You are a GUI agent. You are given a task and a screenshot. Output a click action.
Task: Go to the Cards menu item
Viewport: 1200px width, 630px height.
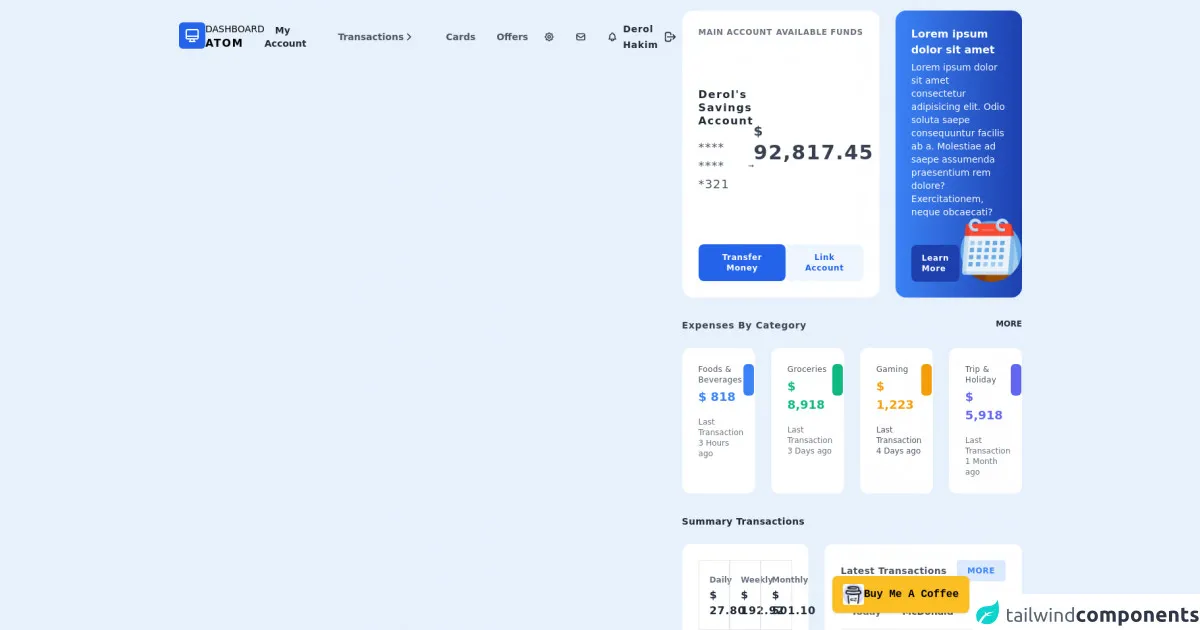click(x=460, y=37)
